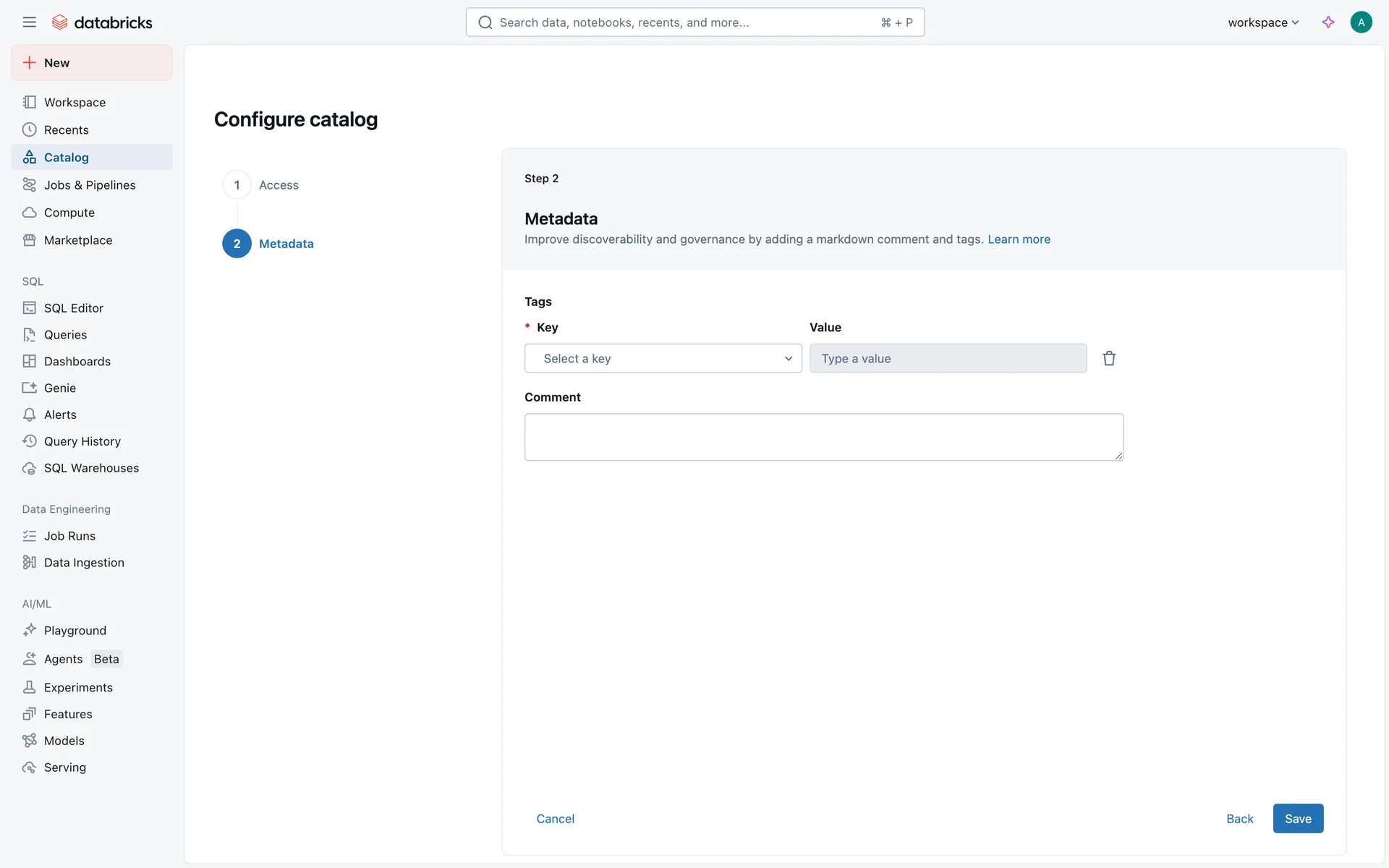Click into the Comment text area
Screen dimensions: 1389x868
coord(823,437)
